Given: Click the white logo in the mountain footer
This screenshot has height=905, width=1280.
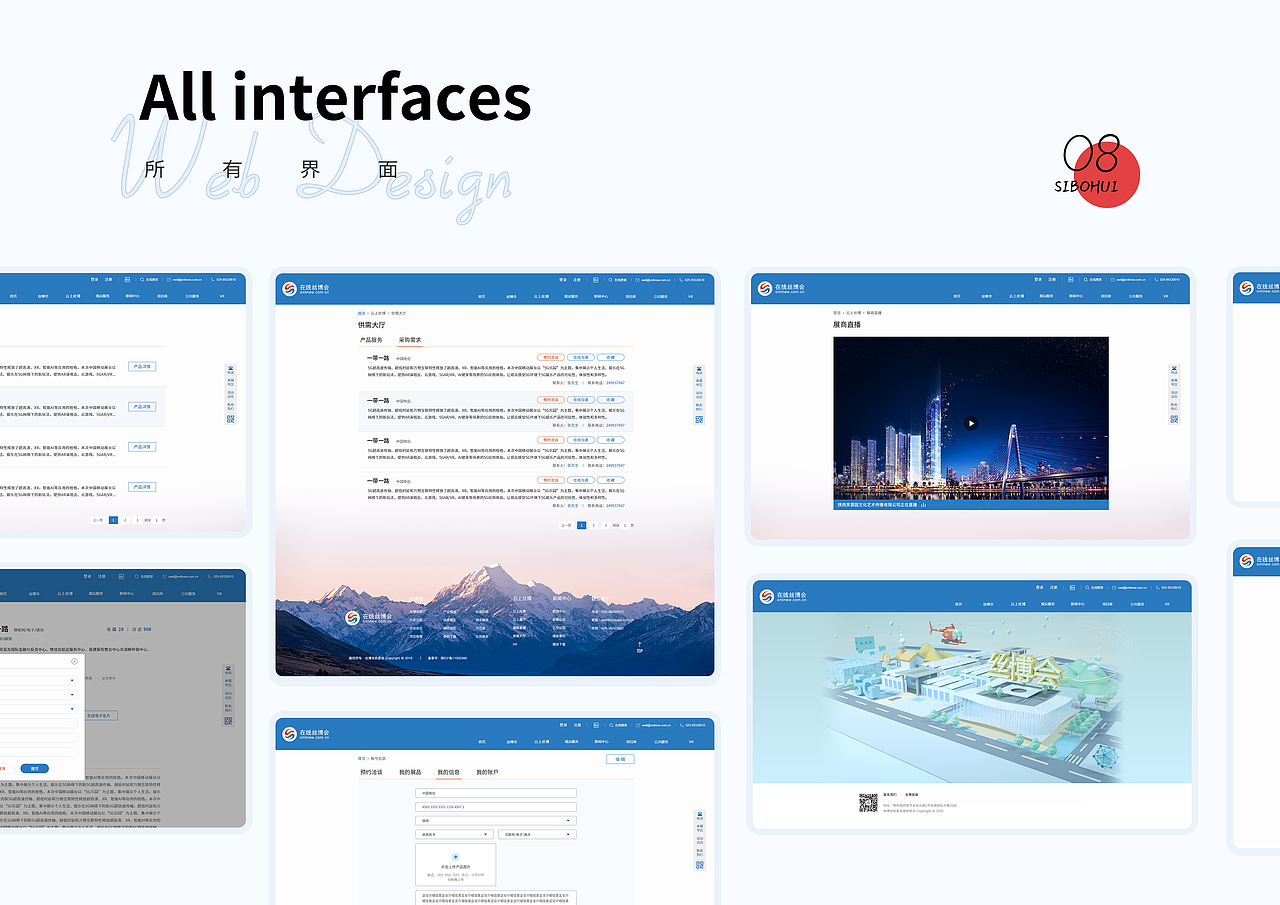Looking at the screenshot, I should (369, 618).
